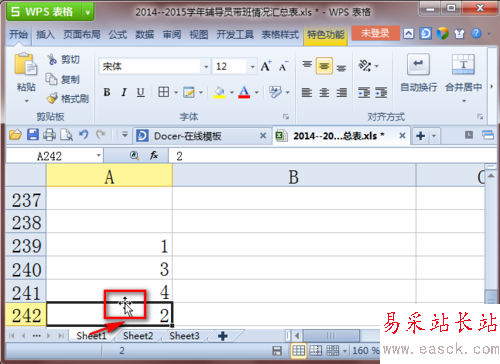Viewport: 500px width, 364px height.
Task: Switch to normal view in status bar
Action: [298, 351]
